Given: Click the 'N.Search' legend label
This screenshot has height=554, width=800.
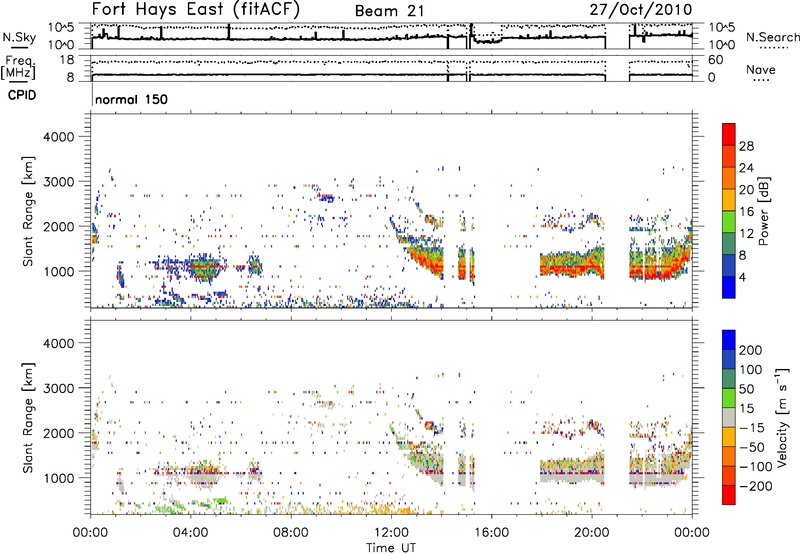Looking at the screenshot, I should coord(772,37).
